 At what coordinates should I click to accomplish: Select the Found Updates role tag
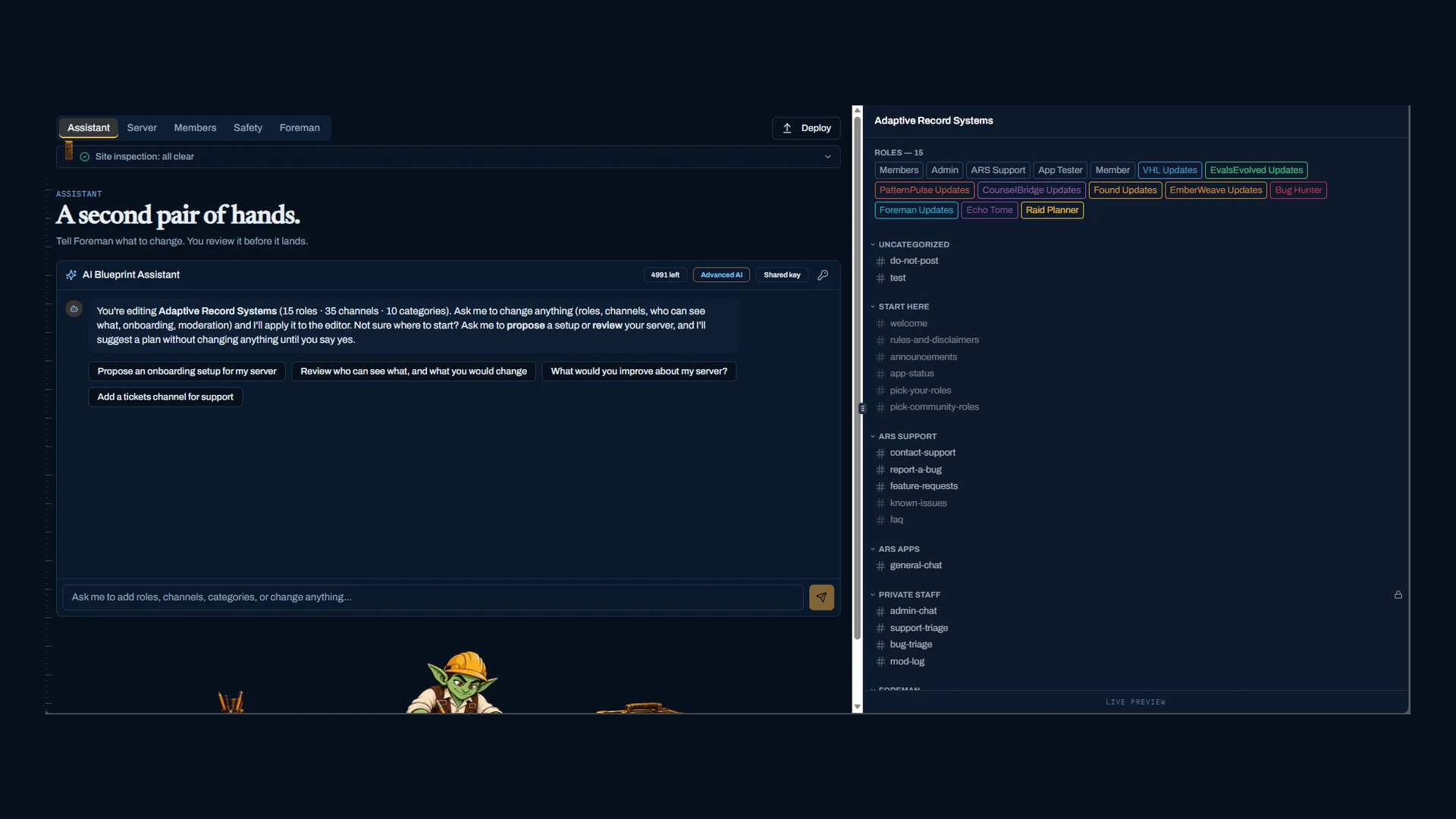point(1125,190)
